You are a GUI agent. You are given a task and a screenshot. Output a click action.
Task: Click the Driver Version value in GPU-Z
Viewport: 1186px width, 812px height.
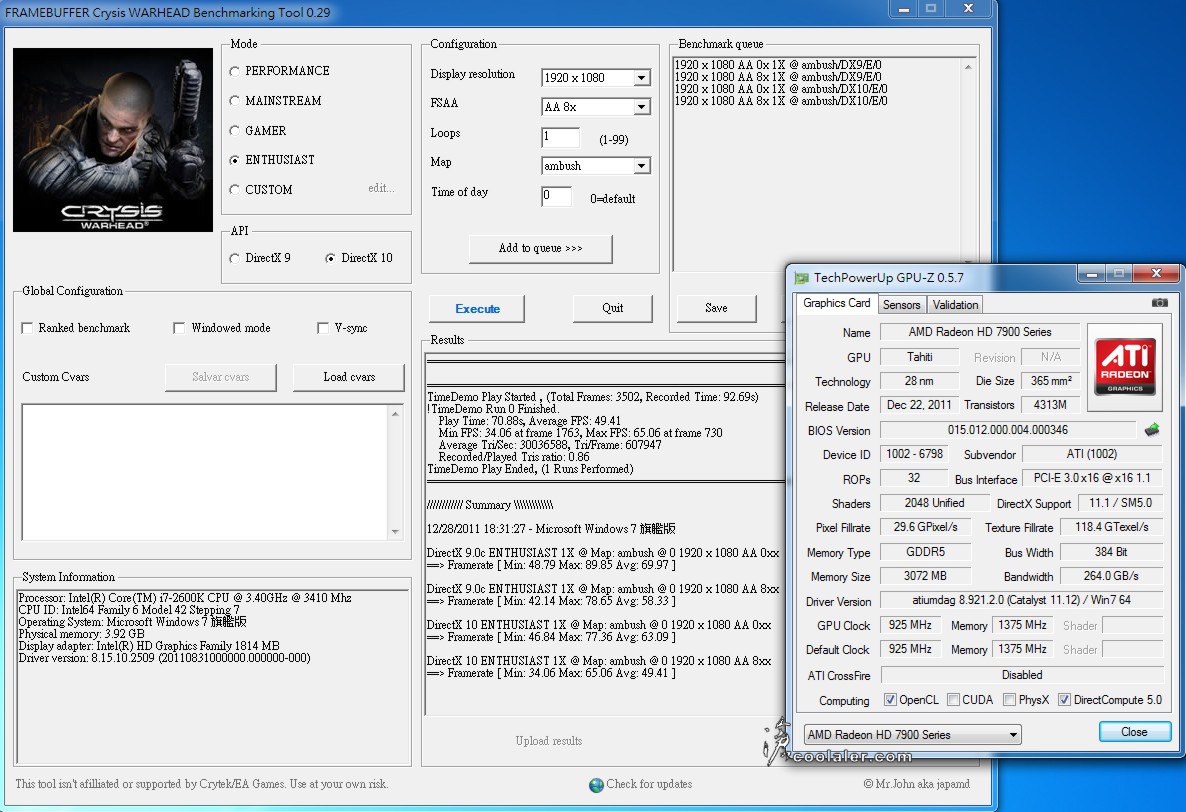pos(1021,600)
